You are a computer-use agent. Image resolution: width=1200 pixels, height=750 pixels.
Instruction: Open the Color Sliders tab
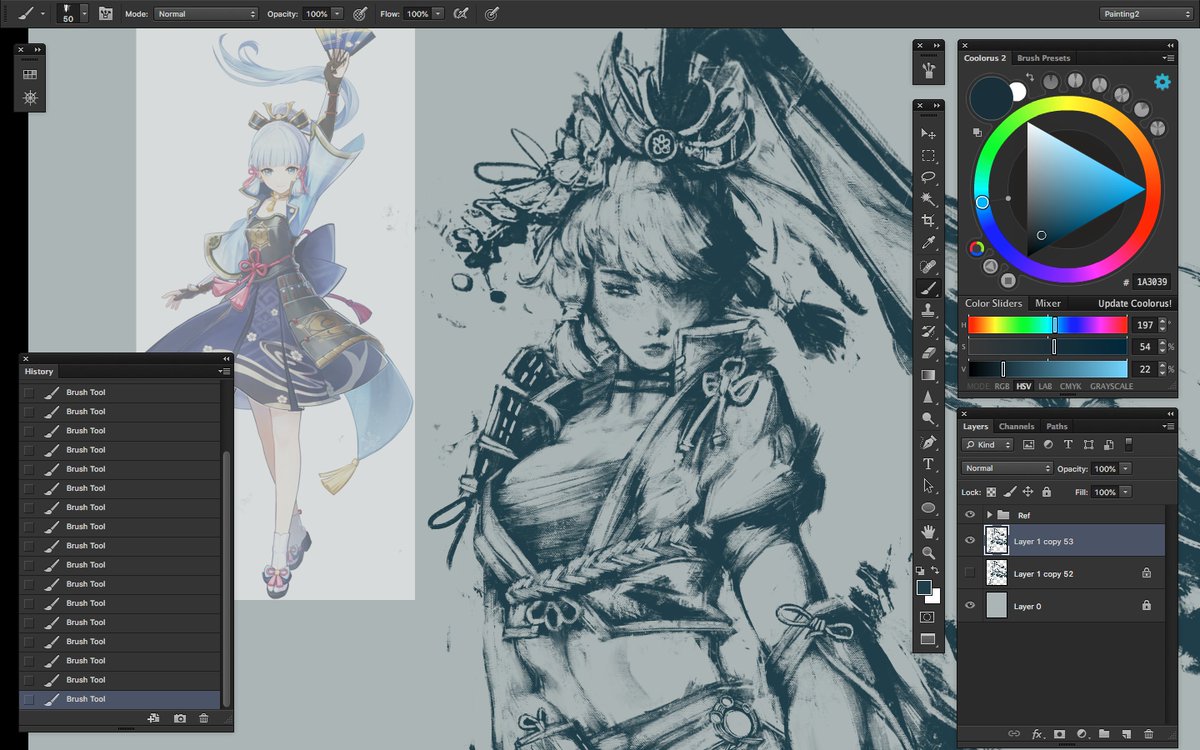[993, 303]
